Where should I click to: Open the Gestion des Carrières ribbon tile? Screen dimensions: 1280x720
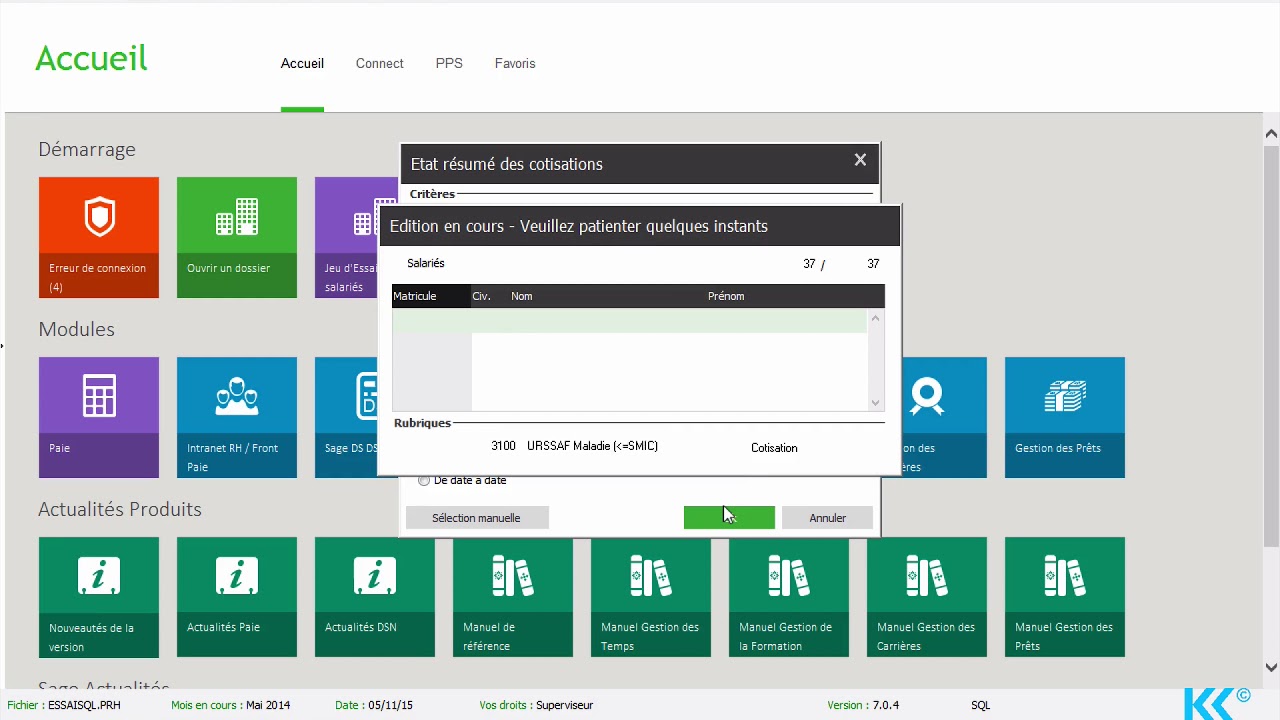[943, 417]
